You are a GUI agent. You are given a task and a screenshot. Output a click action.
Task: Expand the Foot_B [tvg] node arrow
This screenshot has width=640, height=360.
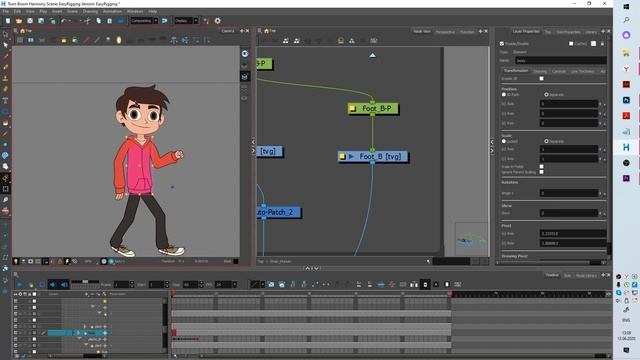pyautogui.click(x=351, y=156)
